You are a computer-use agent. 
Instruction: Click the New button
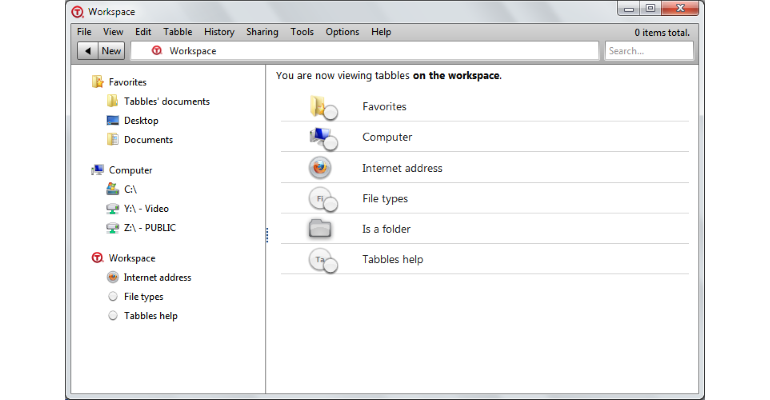(111, 51)
